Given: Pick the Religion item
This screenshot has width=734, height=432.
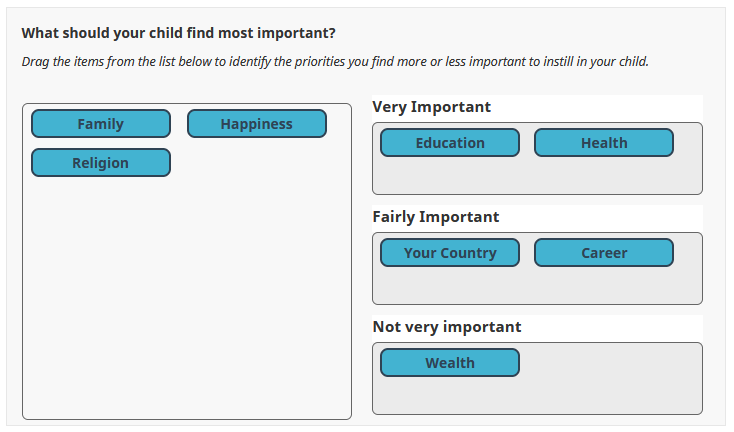Looking at the screenshot, I should 101,163.
